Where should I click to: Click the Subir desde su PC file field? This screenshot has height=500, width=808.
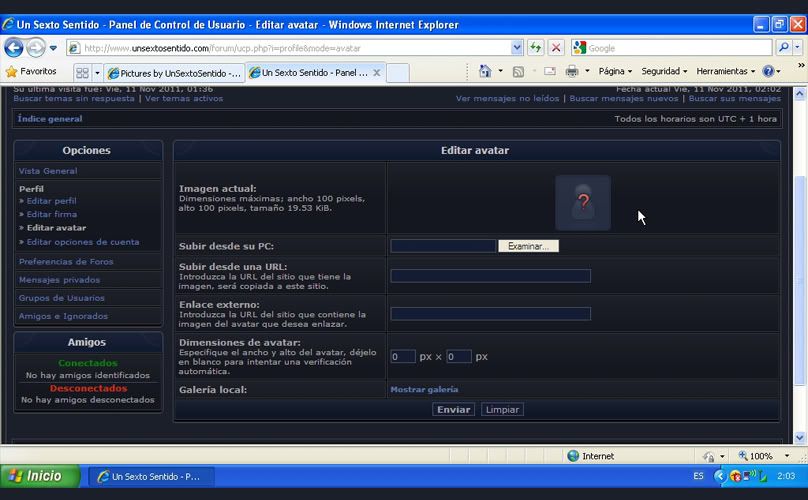tap(443, 246)
